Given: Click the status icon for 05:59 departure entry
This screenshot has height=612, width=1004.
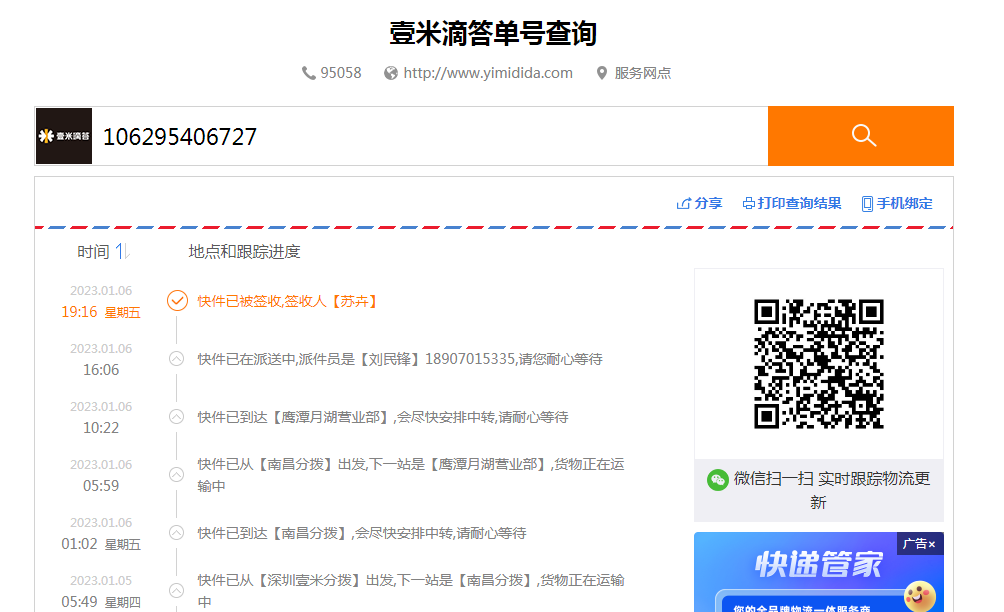Looking at the screenshot, I should coord(177,474).
